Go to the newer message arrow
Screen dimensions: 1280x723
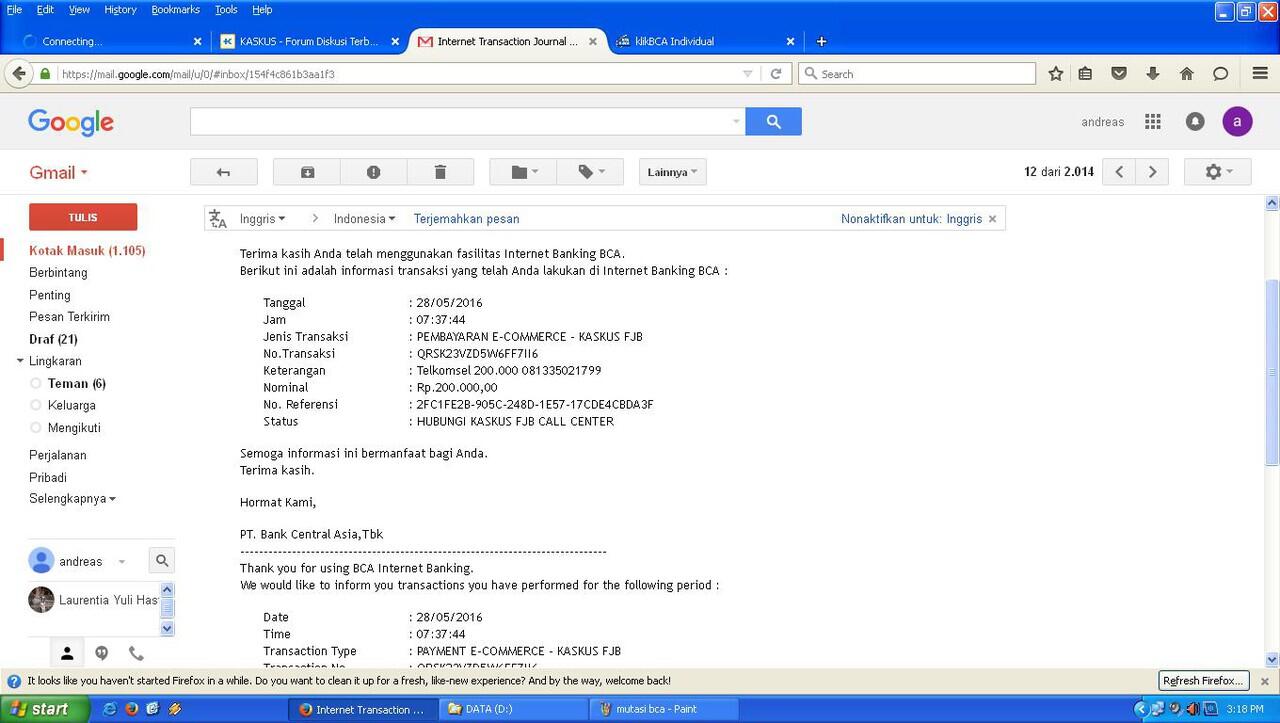pos(1119,172)
